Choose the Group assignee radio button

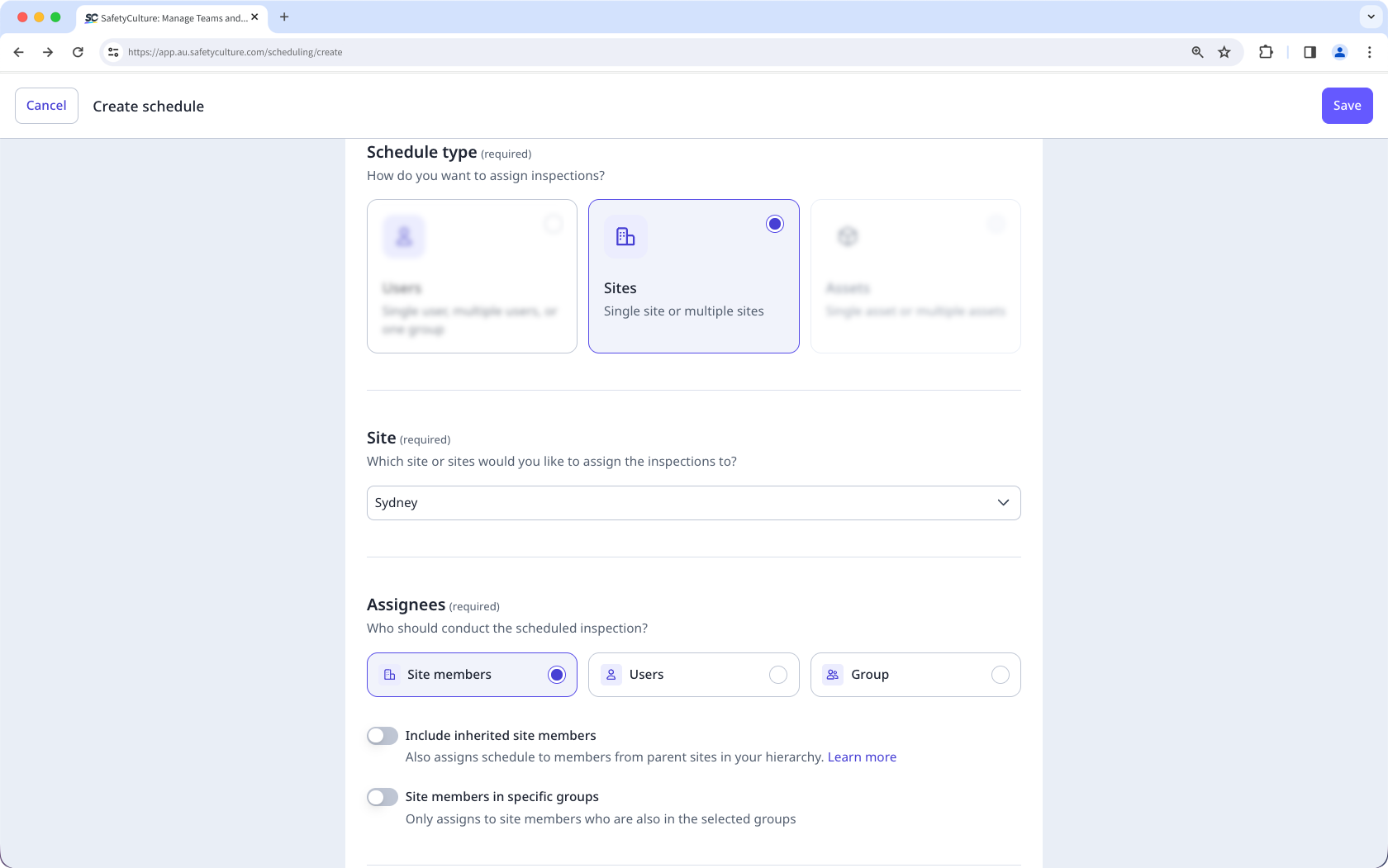click(1001, 675)
